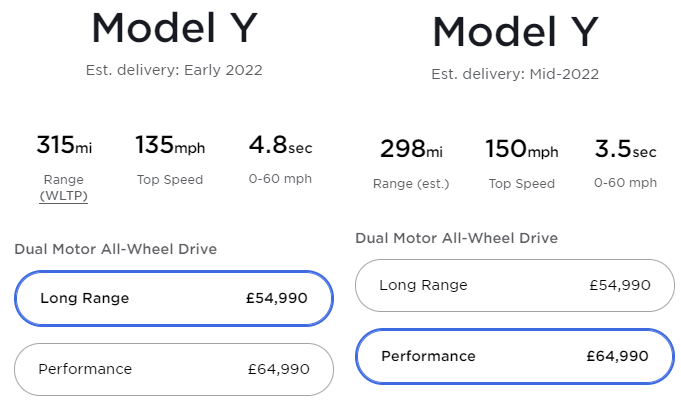This screenshot has height=407, width=681.
Task: Choose the highlighted Performance option under the 298mi stats
Action: coord(514,356)
